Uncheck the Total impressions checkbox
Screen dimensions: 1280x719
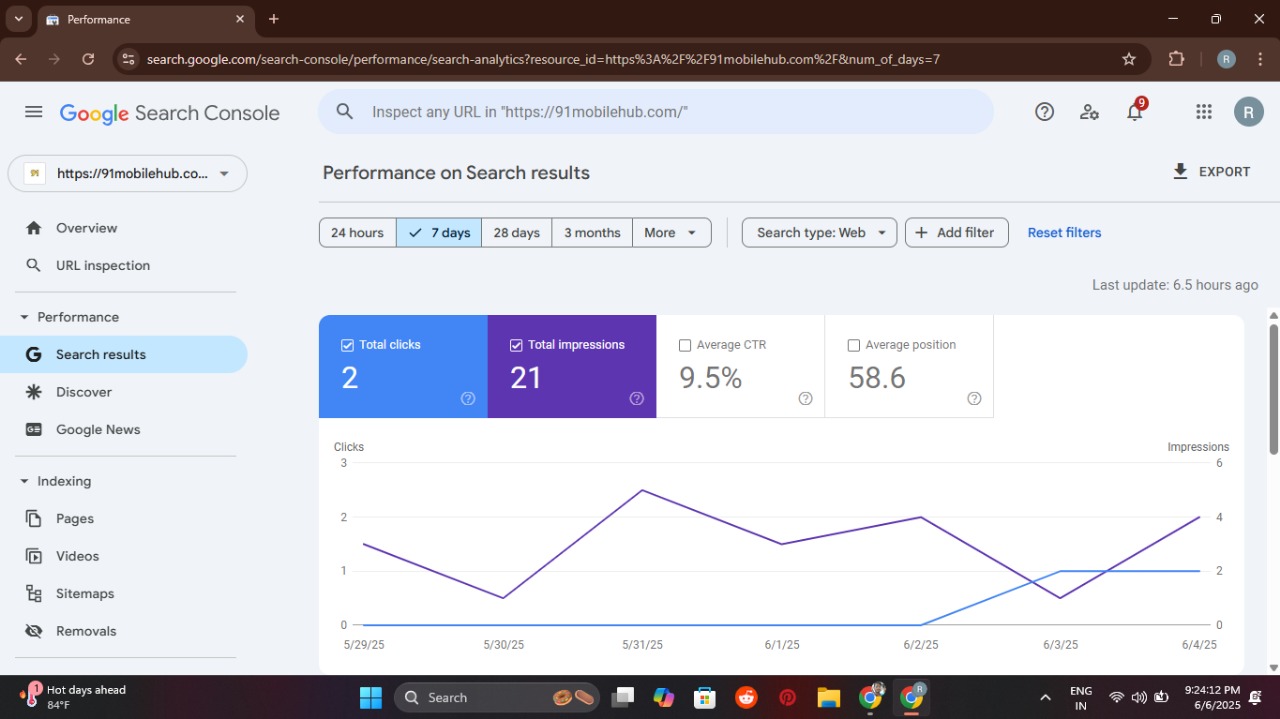[516, 345]
